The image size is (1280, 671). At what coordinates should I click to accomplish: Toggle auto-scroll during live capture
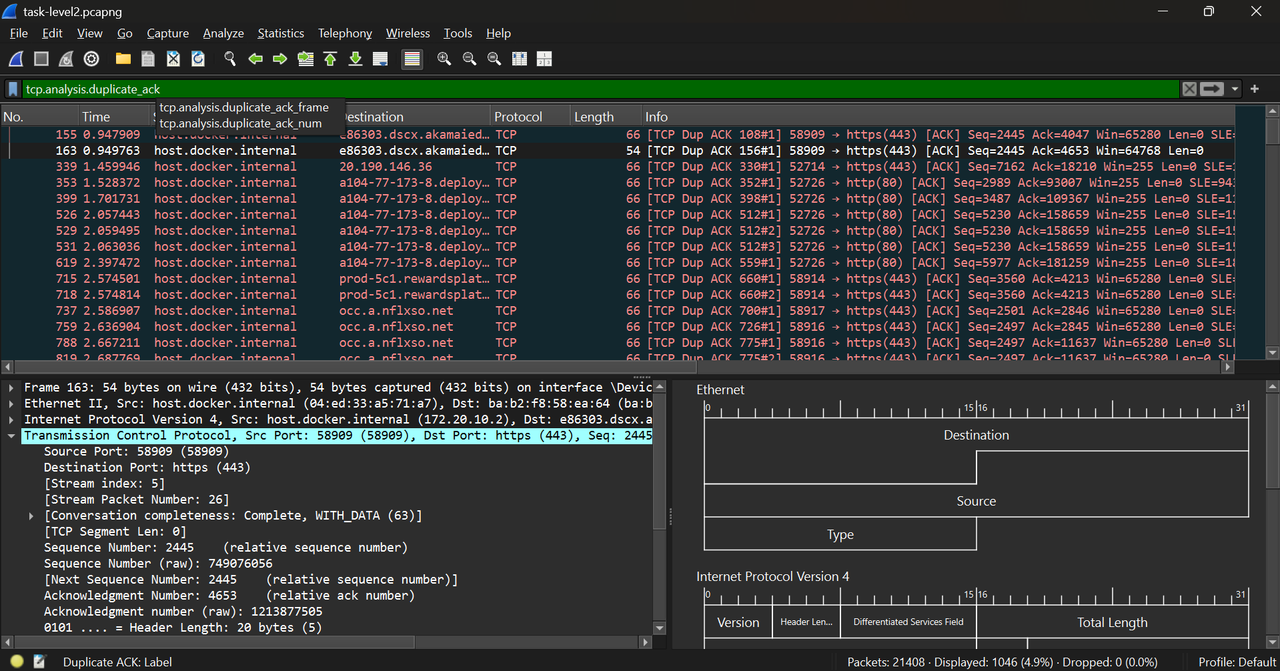tap(380, 59)
